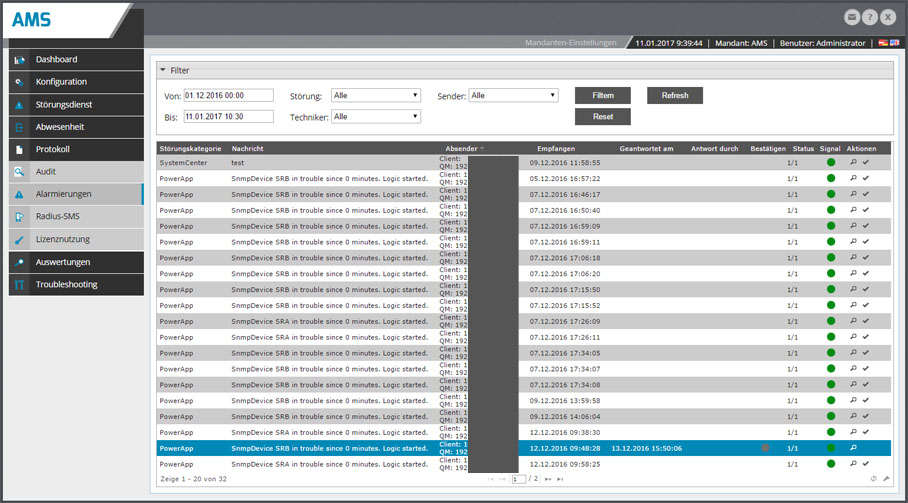Click the Reset button
This screenshot has height=503, width=908.
pos(603,117)
